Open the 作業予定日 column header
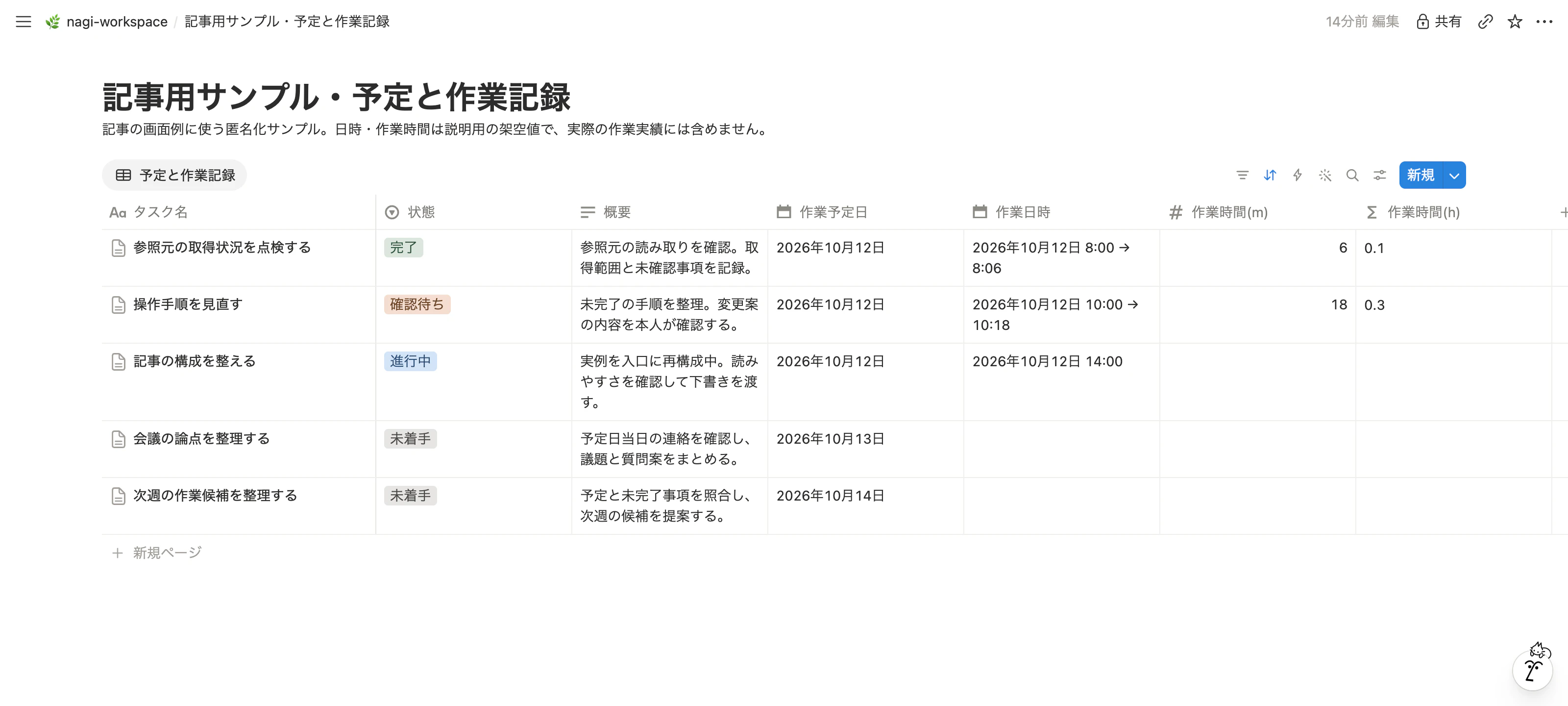The image size is (1568, 706). coord(865,213)
